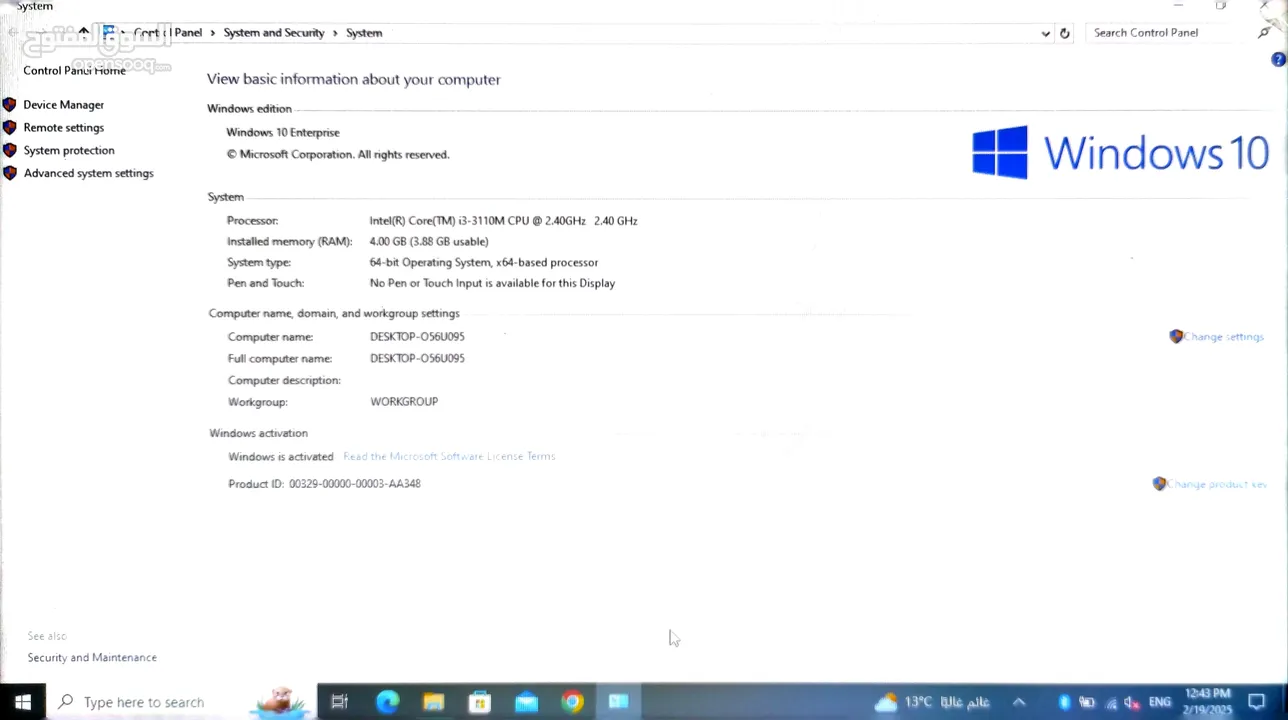The width and height of the screenshot is (1288, 720).
Task: Click the muted volume tray icon
Action: (1133, 702)
